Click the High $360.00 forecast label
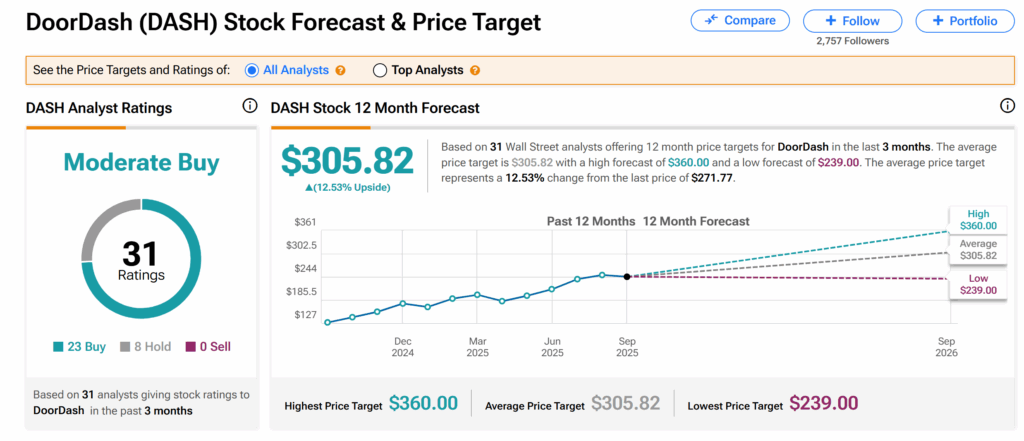This screenshot has width=1024, height=441. pyautogui.click(x=978, y=220)
